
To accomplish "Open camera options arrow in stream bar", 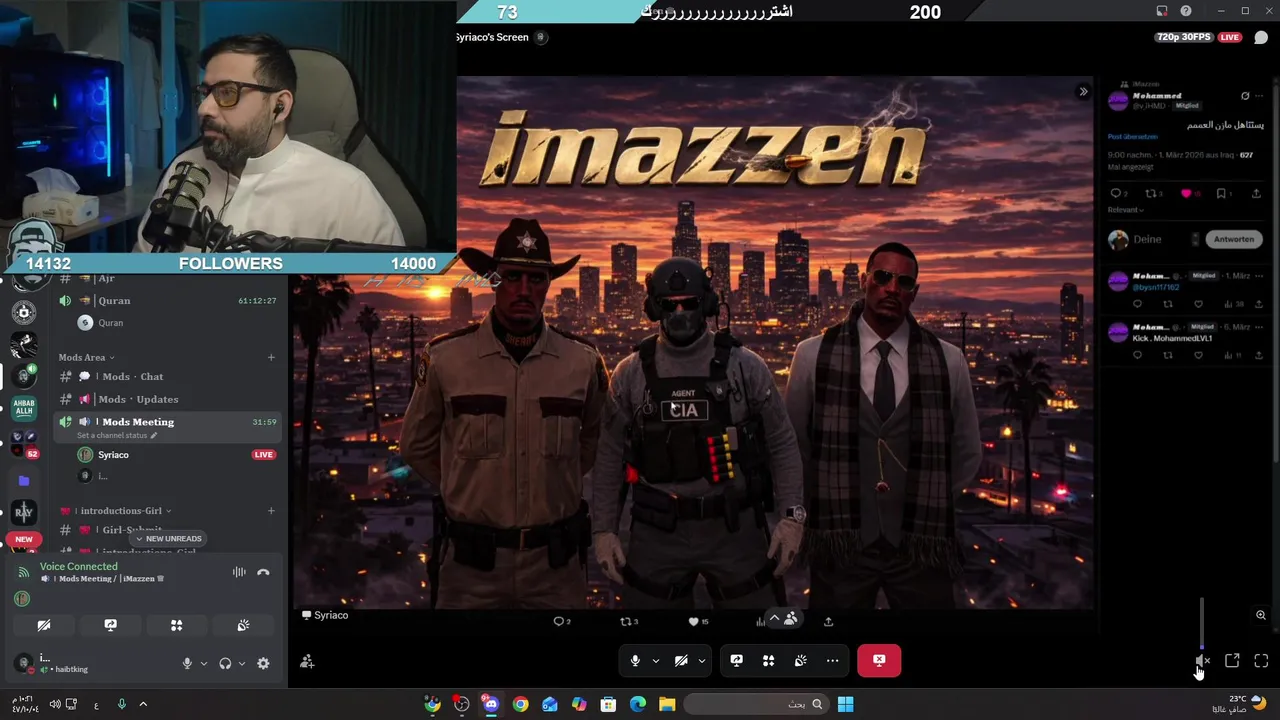I will click(x=702, y=661).
